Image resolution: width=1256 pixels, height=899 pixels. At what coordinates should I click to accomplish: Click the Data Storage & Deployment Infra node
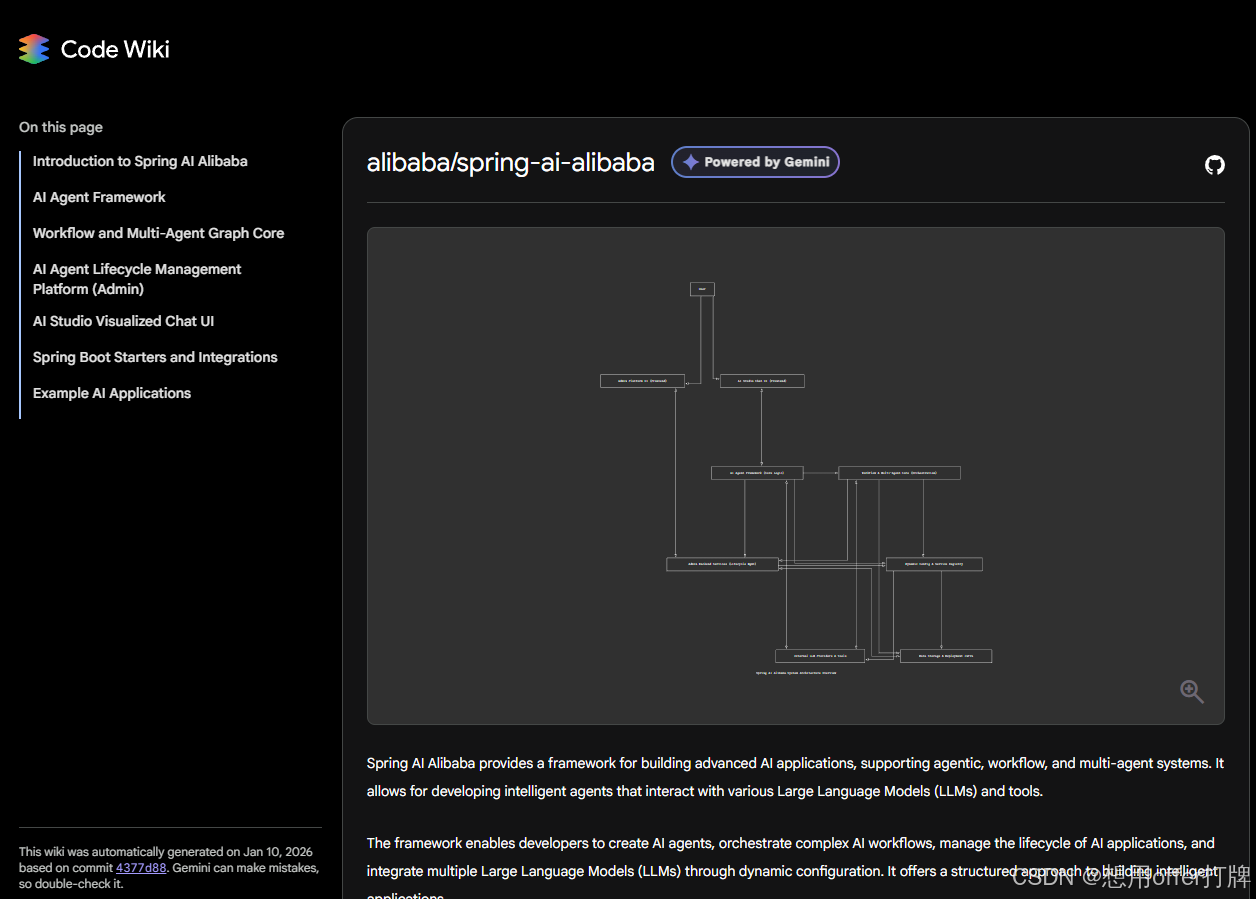click(946, 656)
